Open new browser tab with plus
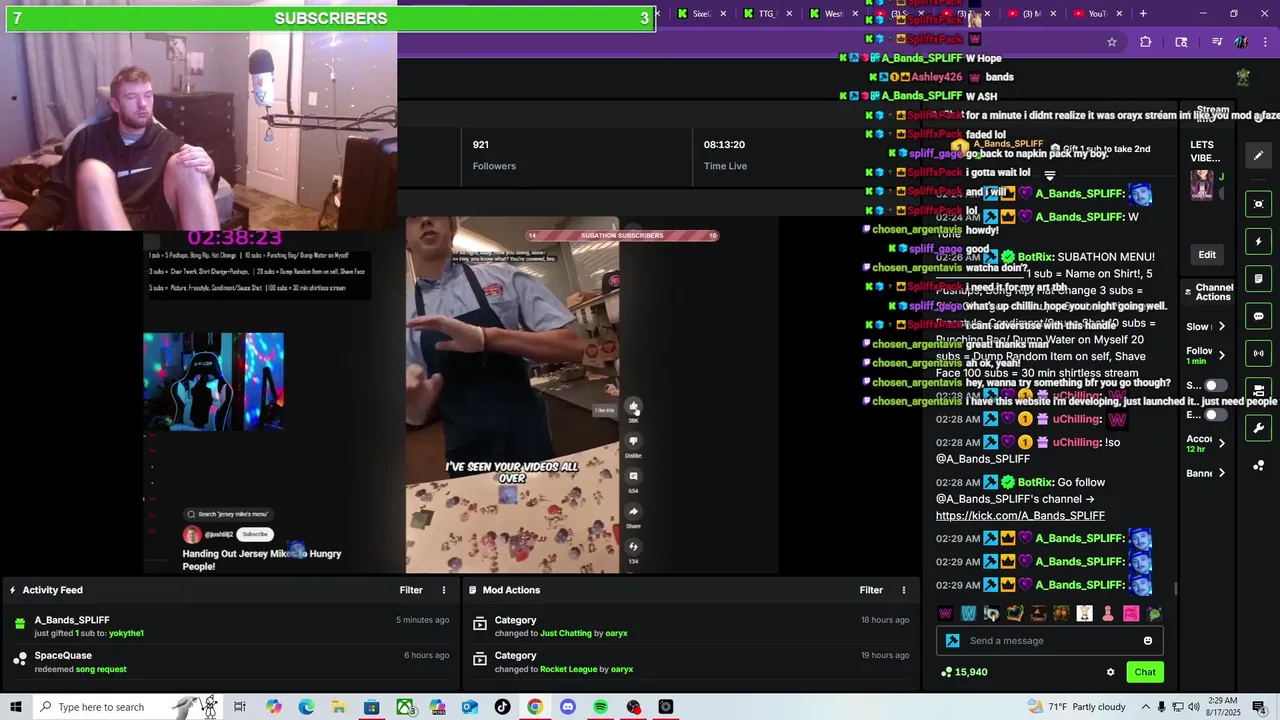 pos(1143,13)
